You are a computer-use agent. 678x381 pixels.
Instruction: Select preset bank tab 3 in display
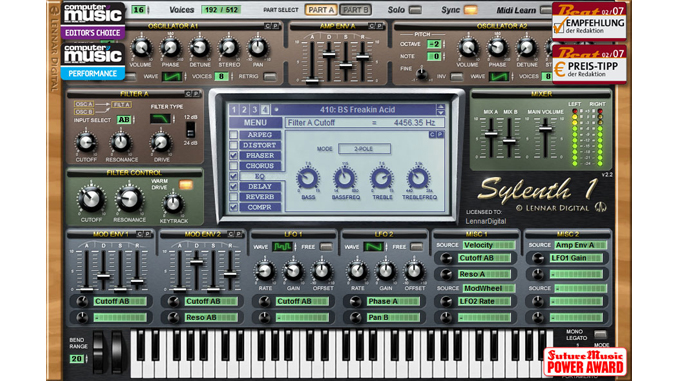tap(255, 110)
